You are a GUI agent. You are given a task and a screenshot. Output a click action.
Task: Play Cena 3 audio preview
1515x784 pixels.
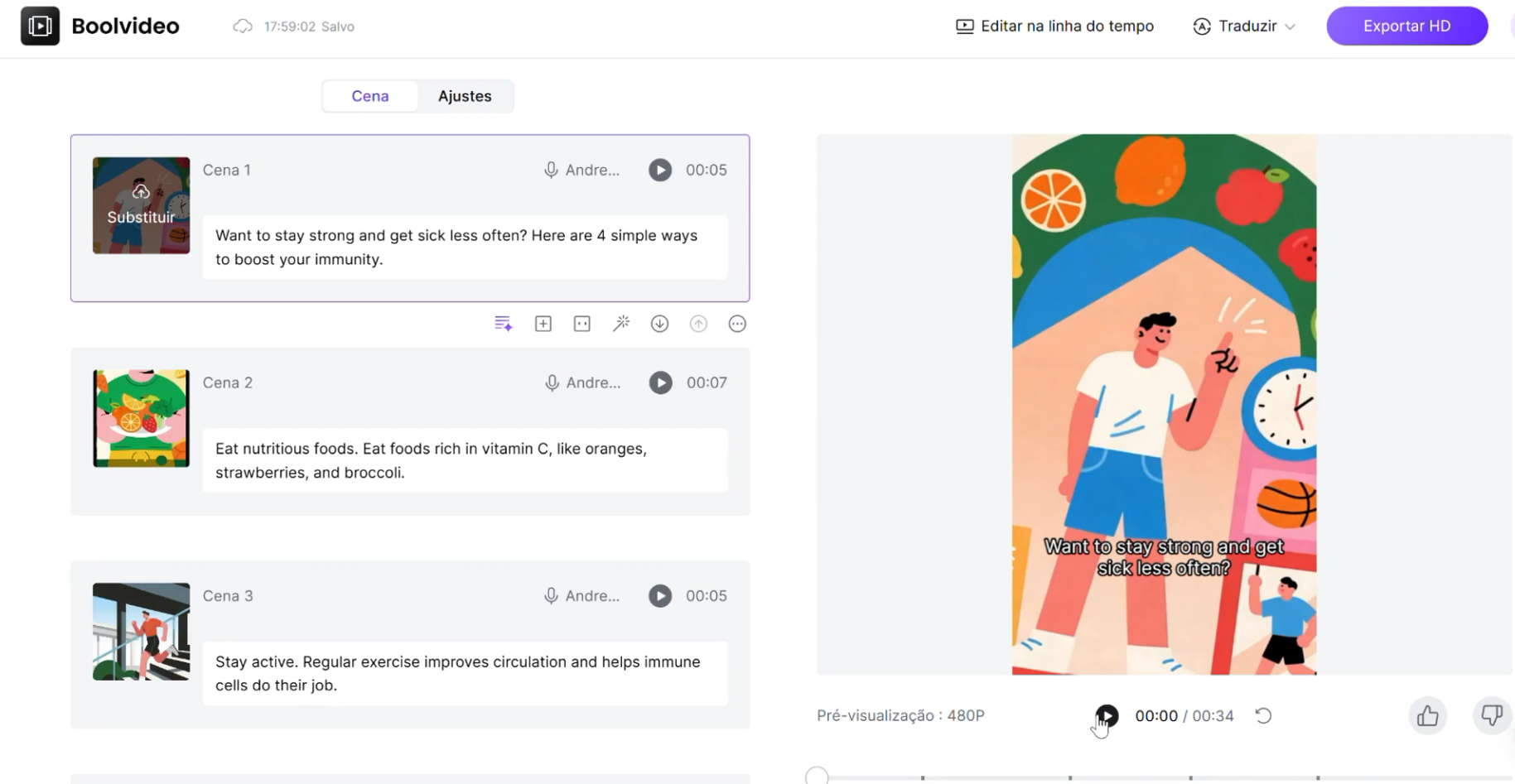point(660,596)
